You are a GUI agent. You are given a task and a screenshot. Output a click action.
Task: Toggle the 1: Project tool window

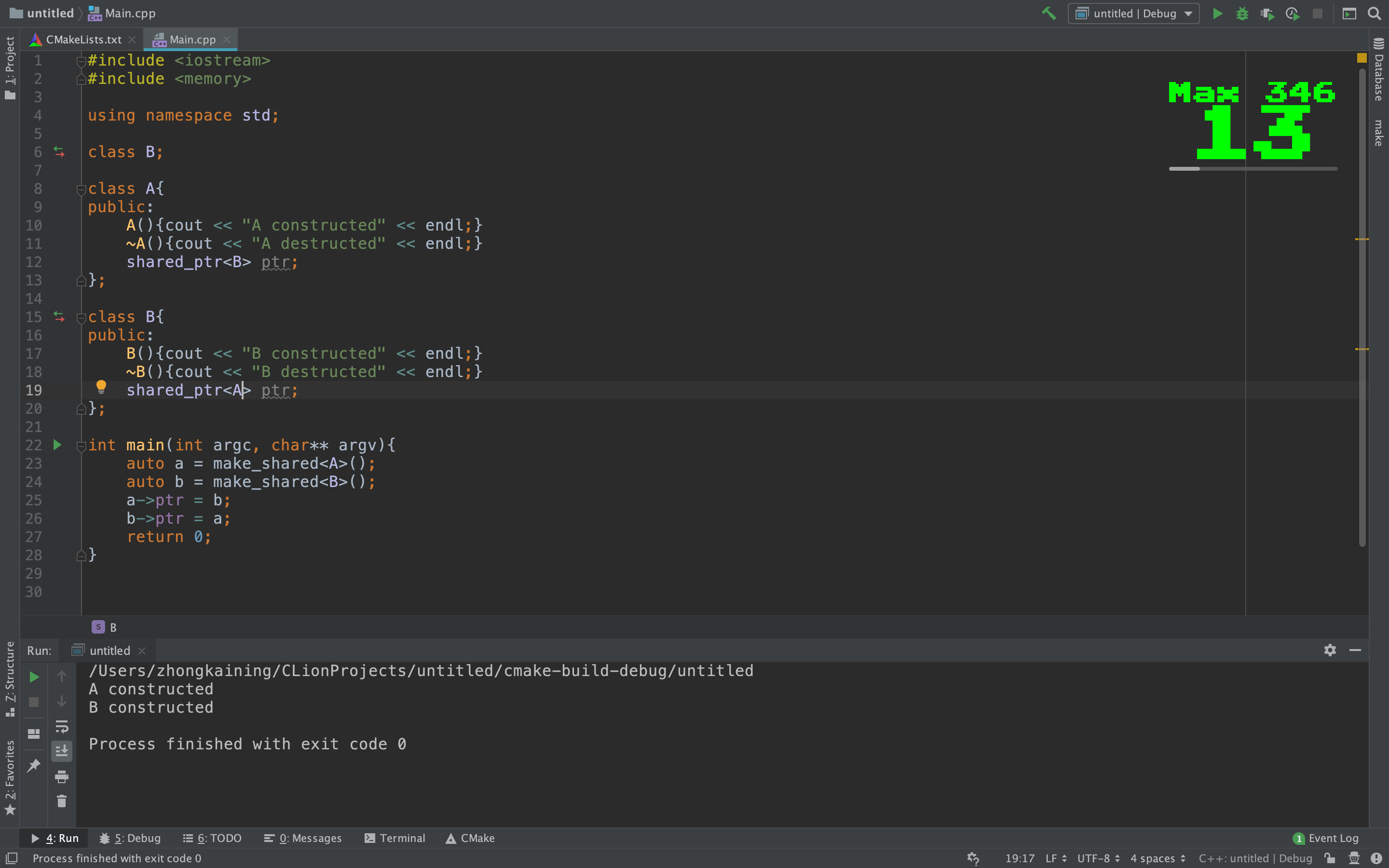pyautogui.click(x=10, y=68)
